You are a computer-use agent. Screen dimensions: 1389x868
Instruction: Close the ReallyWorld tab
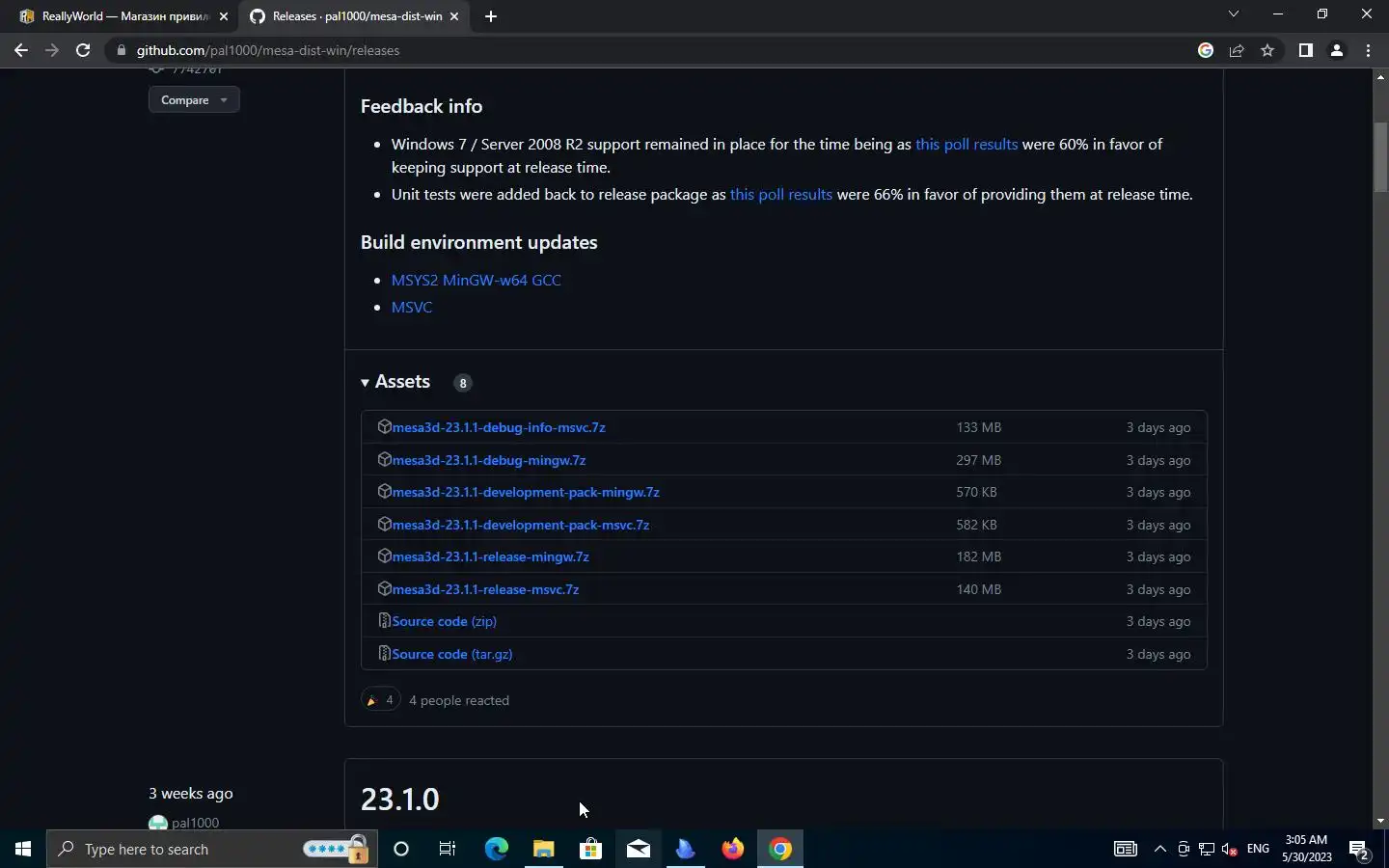pyautogui.click(x=224, y=16)
